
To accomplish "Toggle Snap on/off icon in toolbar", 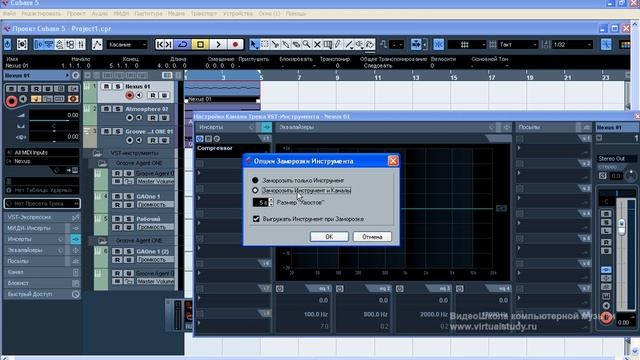I will click(439, 44).
